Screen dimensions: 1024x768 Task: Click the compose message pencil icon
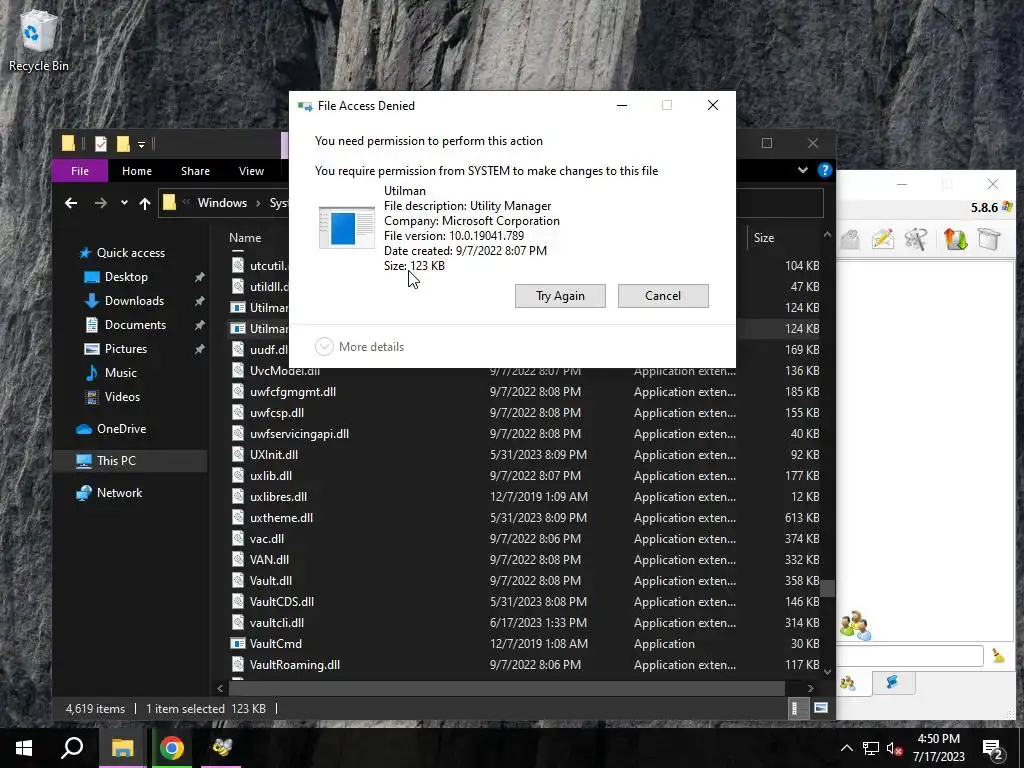click(882, 239)
